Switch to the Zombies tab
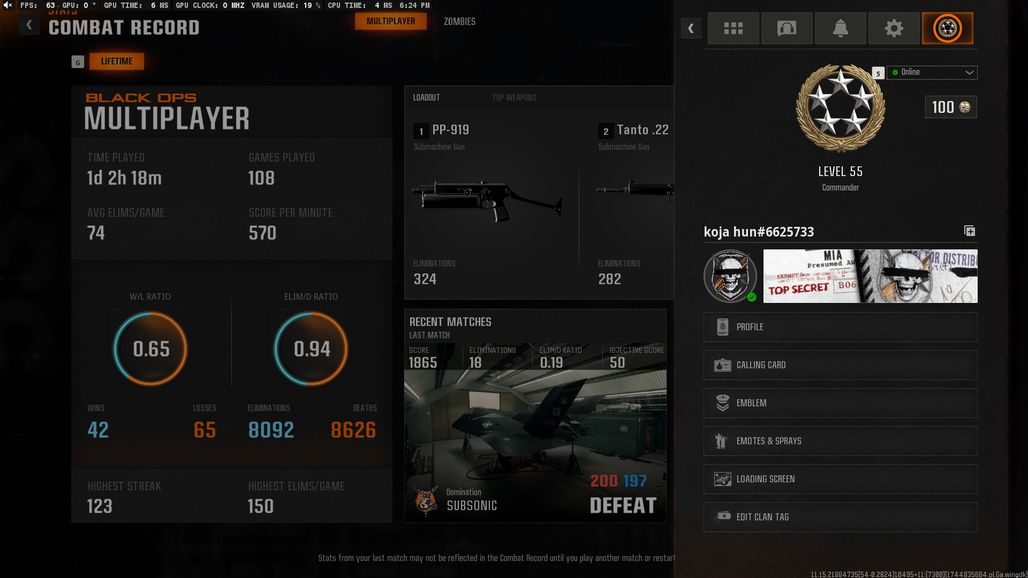The width and height of the screenshot is (1028, 578). (x=460, y=22)
